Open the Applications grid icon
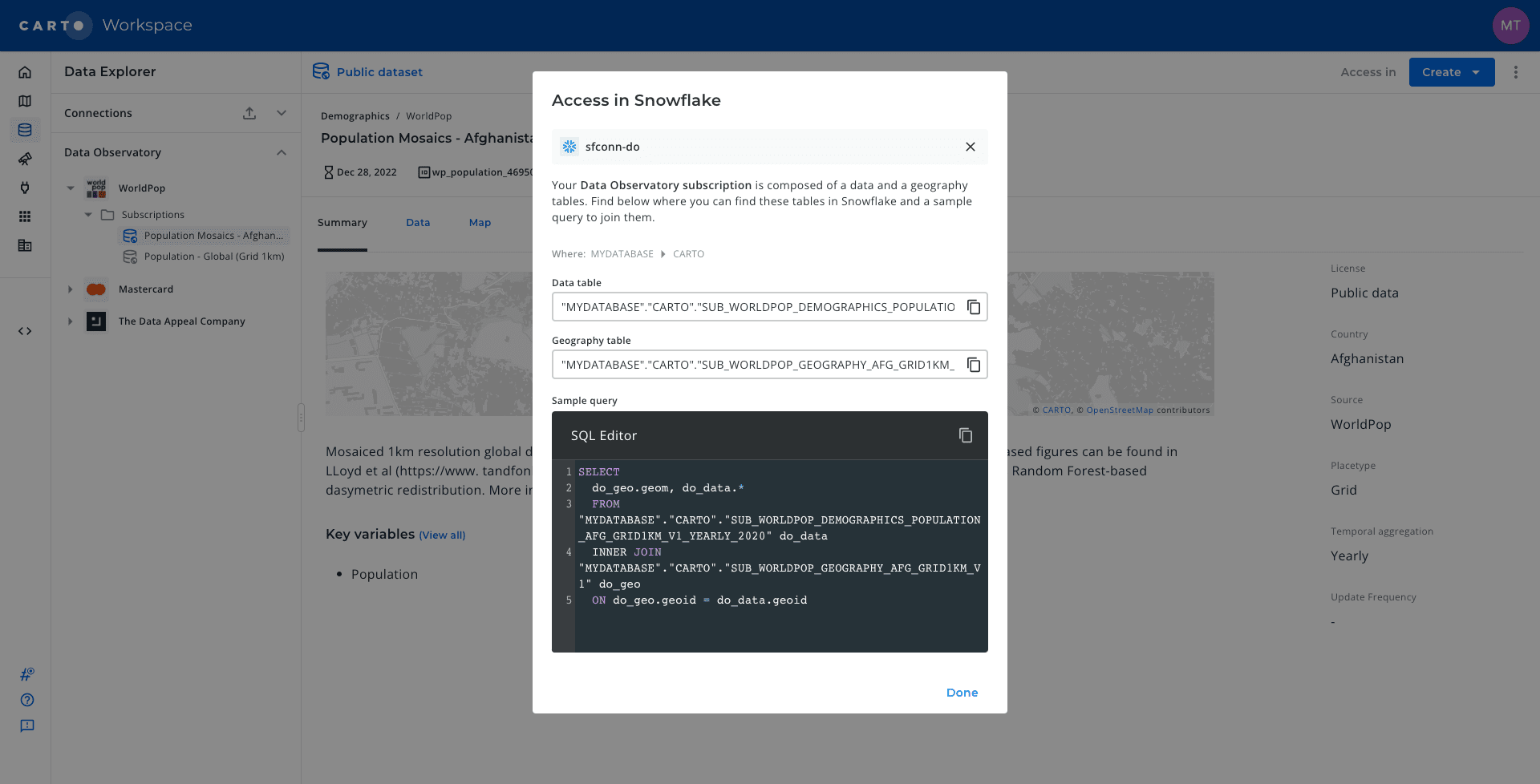The image size is (1540, 784). pyautogui.click(x=26, y=216)
